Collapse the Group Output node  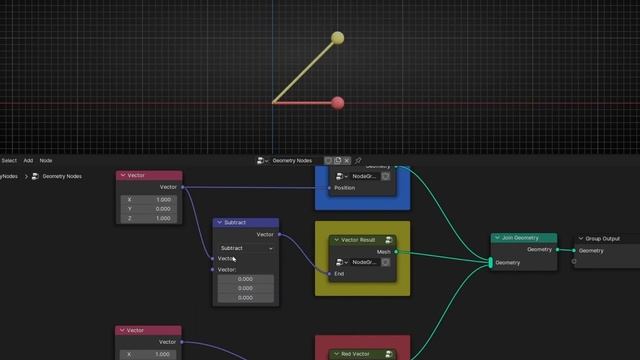581,238
